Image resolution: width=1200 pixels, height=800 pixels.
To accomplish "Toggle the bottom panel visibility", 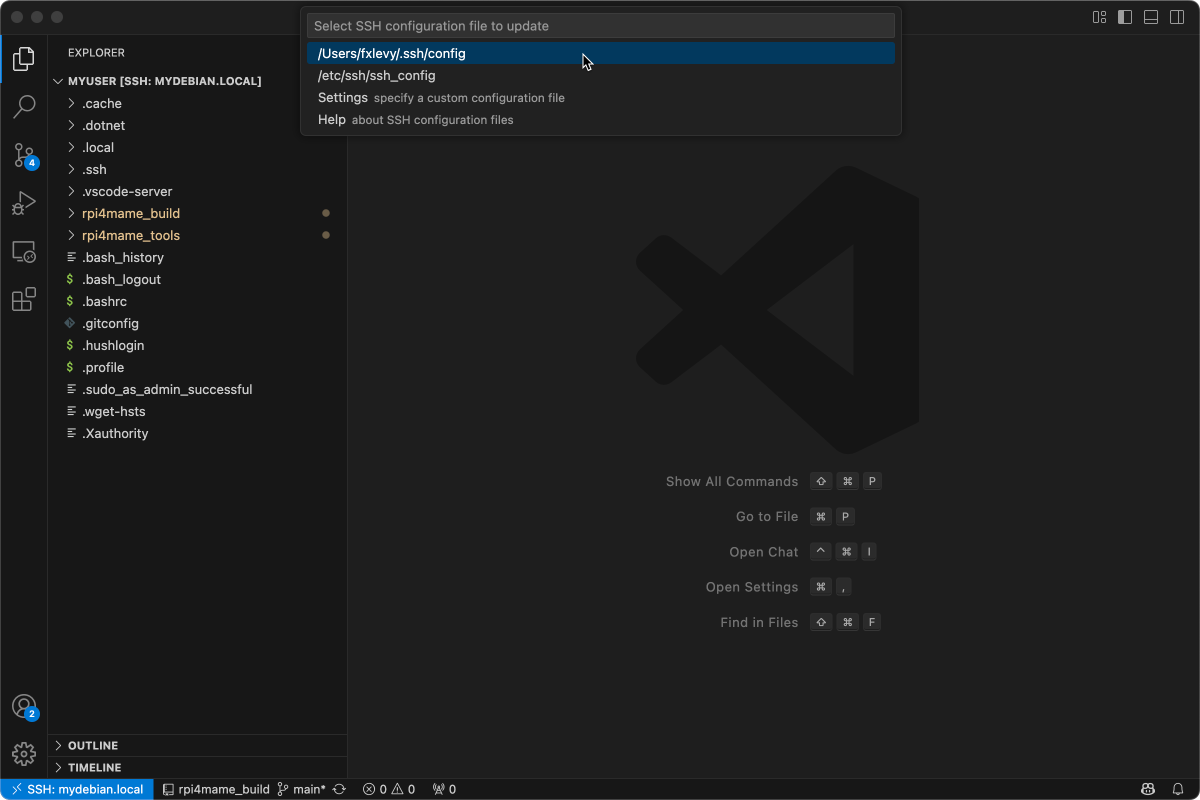I will 1150,17.
